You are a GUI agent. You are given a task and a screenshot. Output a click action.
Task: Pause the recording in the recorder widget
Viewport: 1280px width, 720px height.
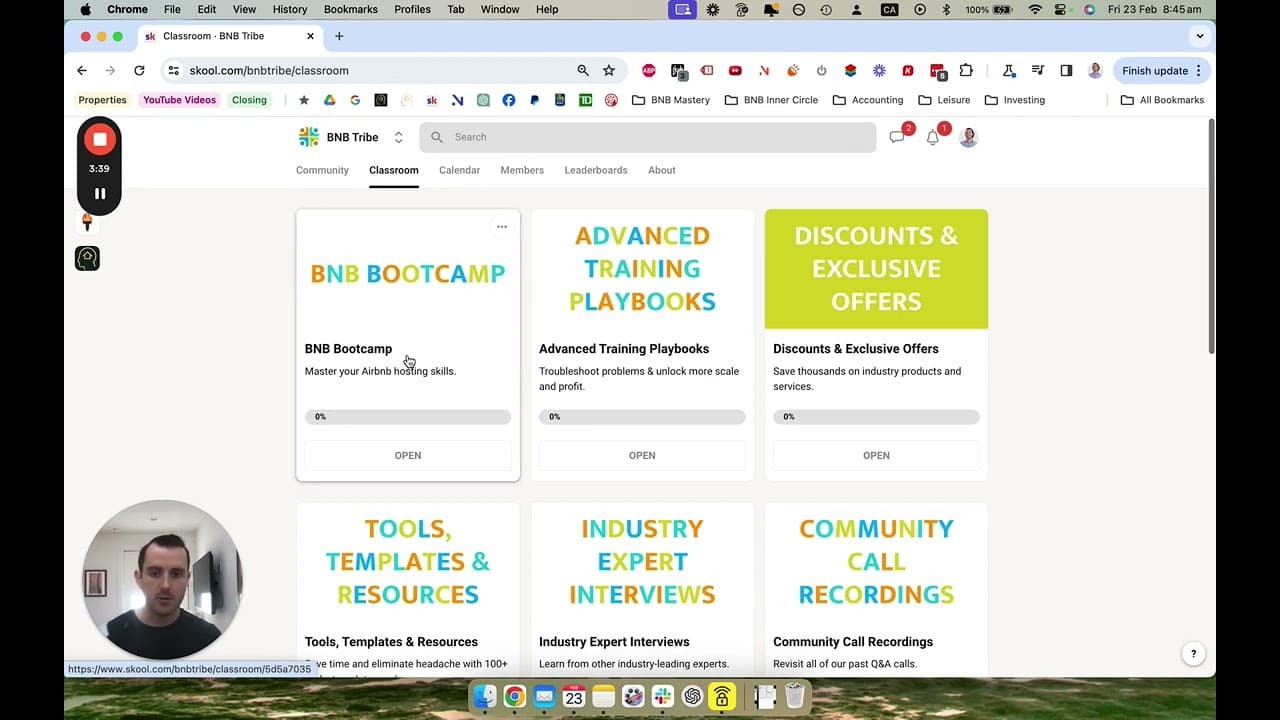coord(99,194)
